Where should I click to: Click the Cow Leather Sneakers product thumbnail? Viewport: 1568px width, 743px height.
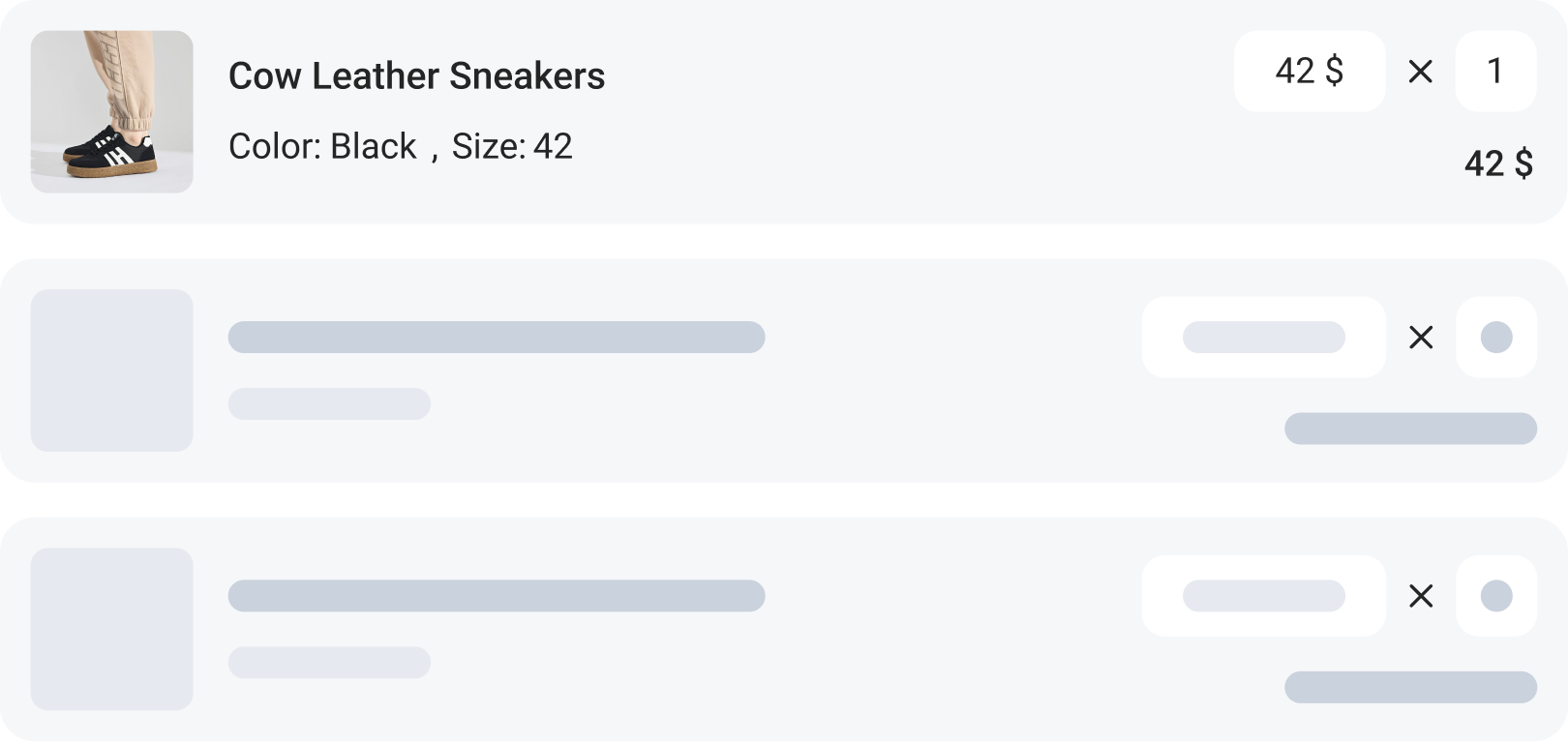point(111,111)
